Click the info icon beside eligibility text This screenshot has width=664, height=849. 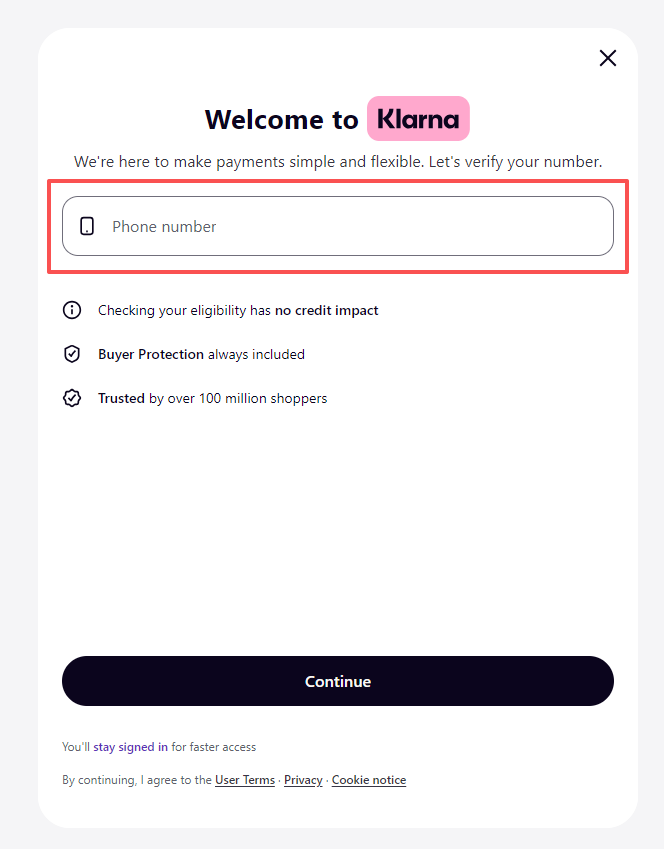72,310
